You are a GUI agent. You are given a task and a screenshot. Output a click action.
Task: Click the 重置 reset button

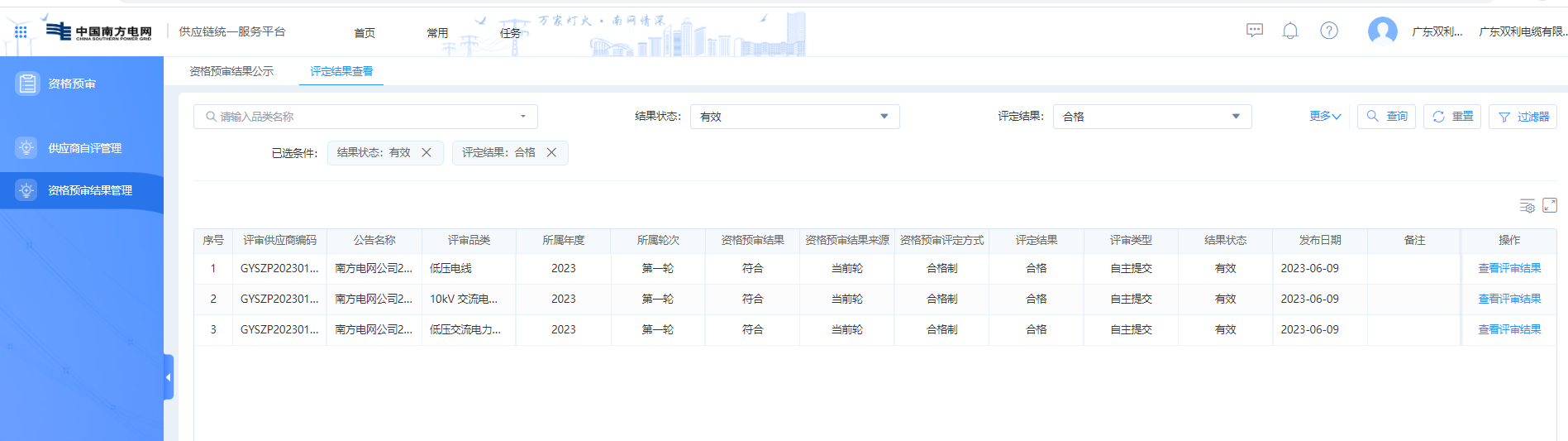point(1452,117)
